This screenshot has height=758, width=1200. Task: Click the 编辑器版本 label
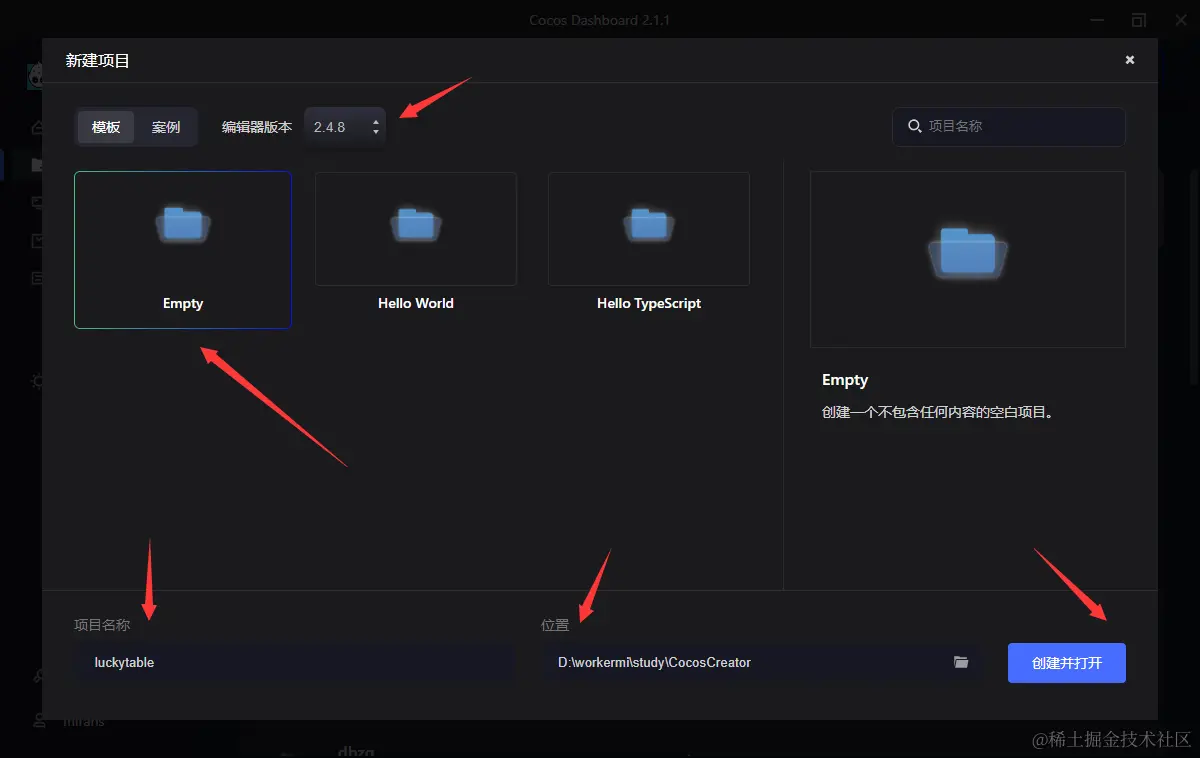pyautogui.click(x=257, y=127)
